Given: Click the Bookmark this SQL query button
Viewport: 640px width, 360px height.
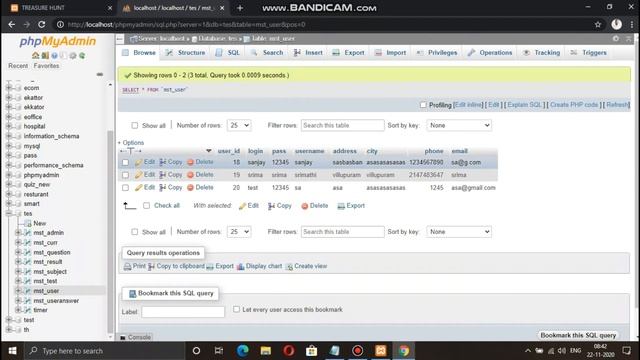Looking at the screenshot, I should pyautogui.click(x=578, y=335).
